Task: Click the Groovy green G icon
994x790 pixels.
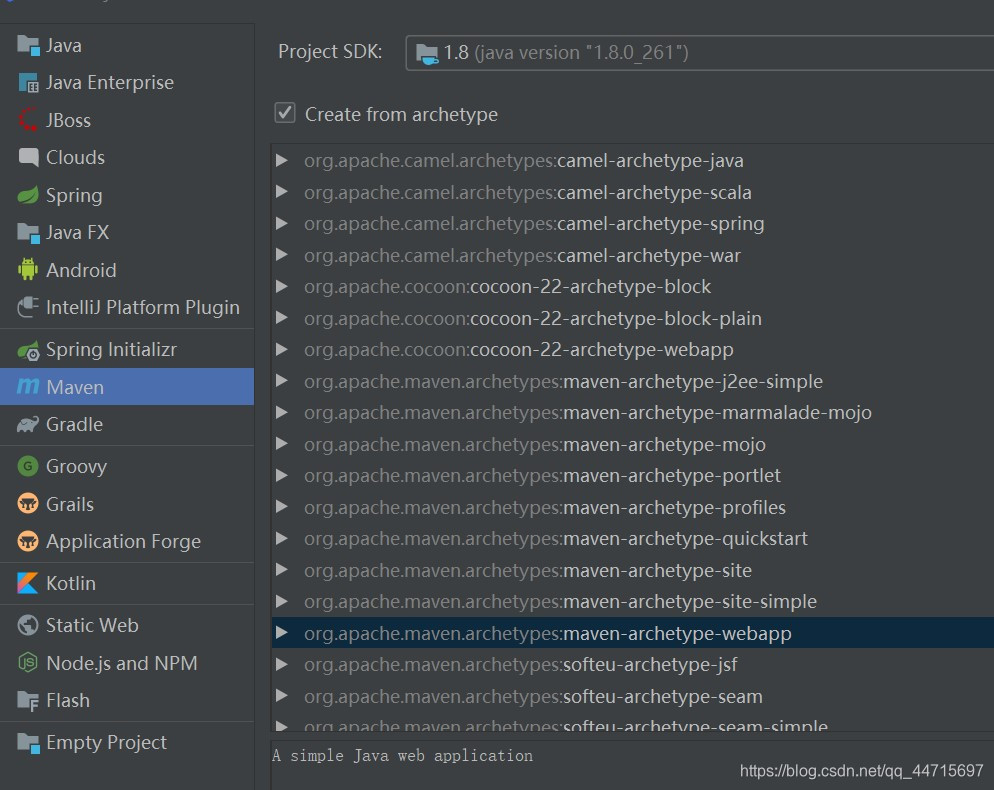Action: pyautogui.click(x=28, y=467)
